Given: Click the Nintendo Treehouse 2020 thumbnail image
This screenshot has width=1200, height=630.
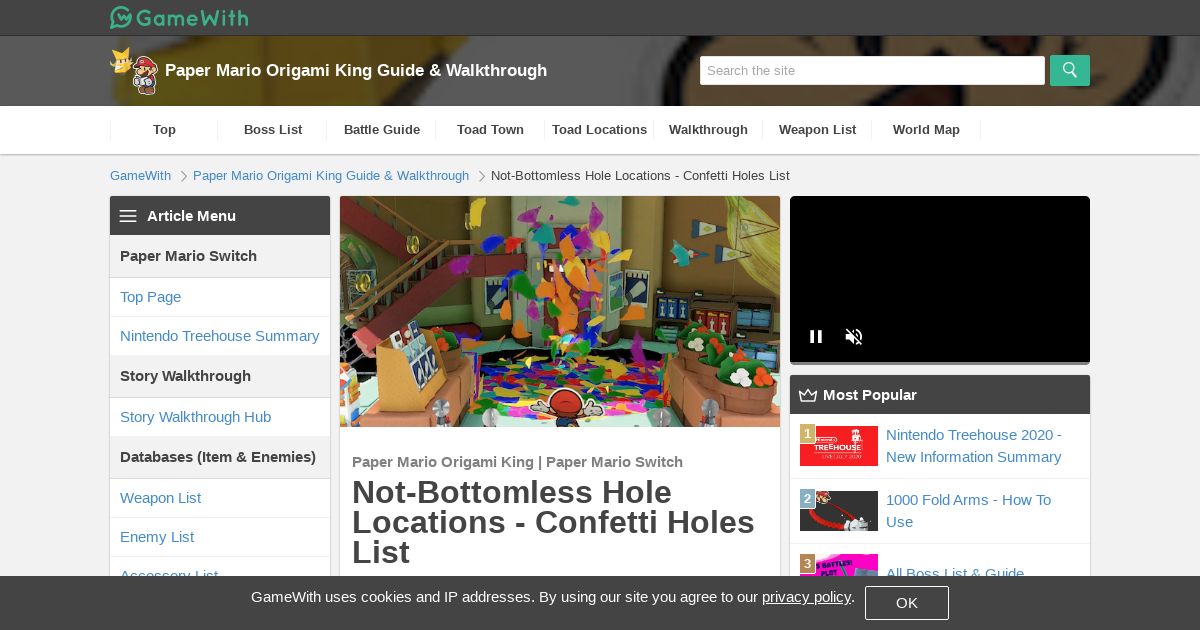Looking at the screenshot, I should pyautogui.click(x=839, y=446).
